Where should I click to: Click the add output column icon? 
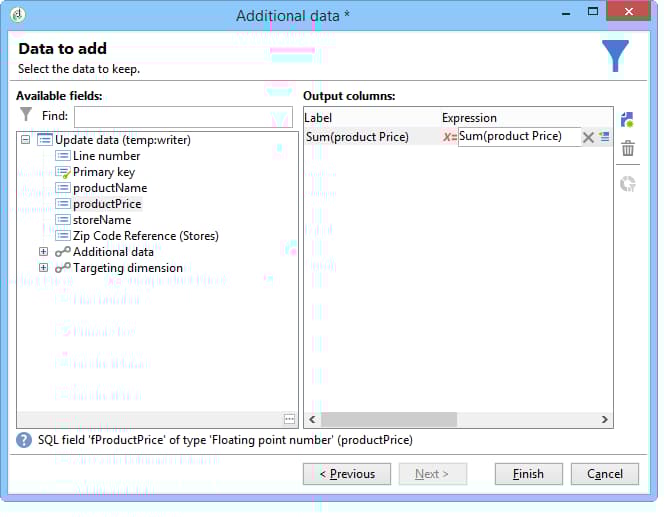627,120
